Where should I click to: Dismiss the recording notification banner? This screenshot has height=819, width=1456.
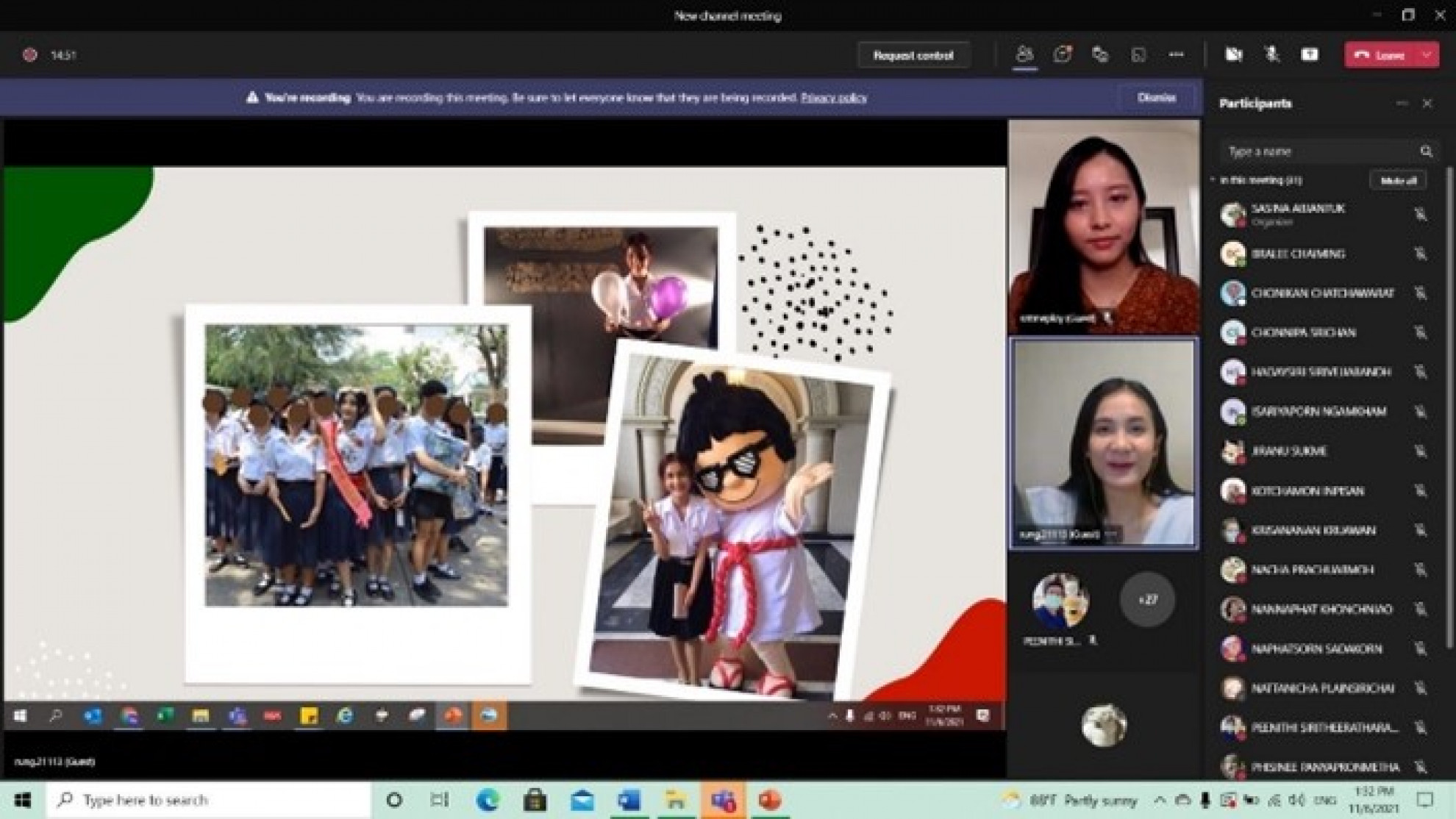[1157, 97]
